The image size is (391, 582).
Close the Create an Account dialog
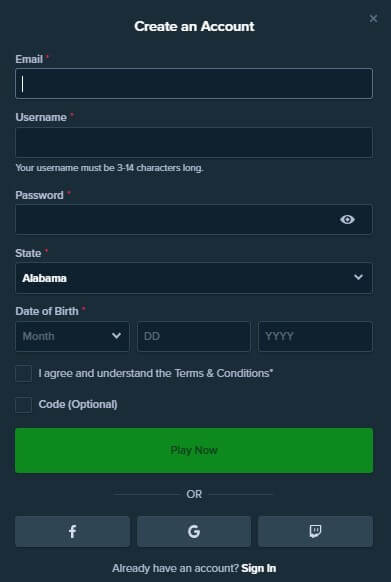click(x=373, y=19)
